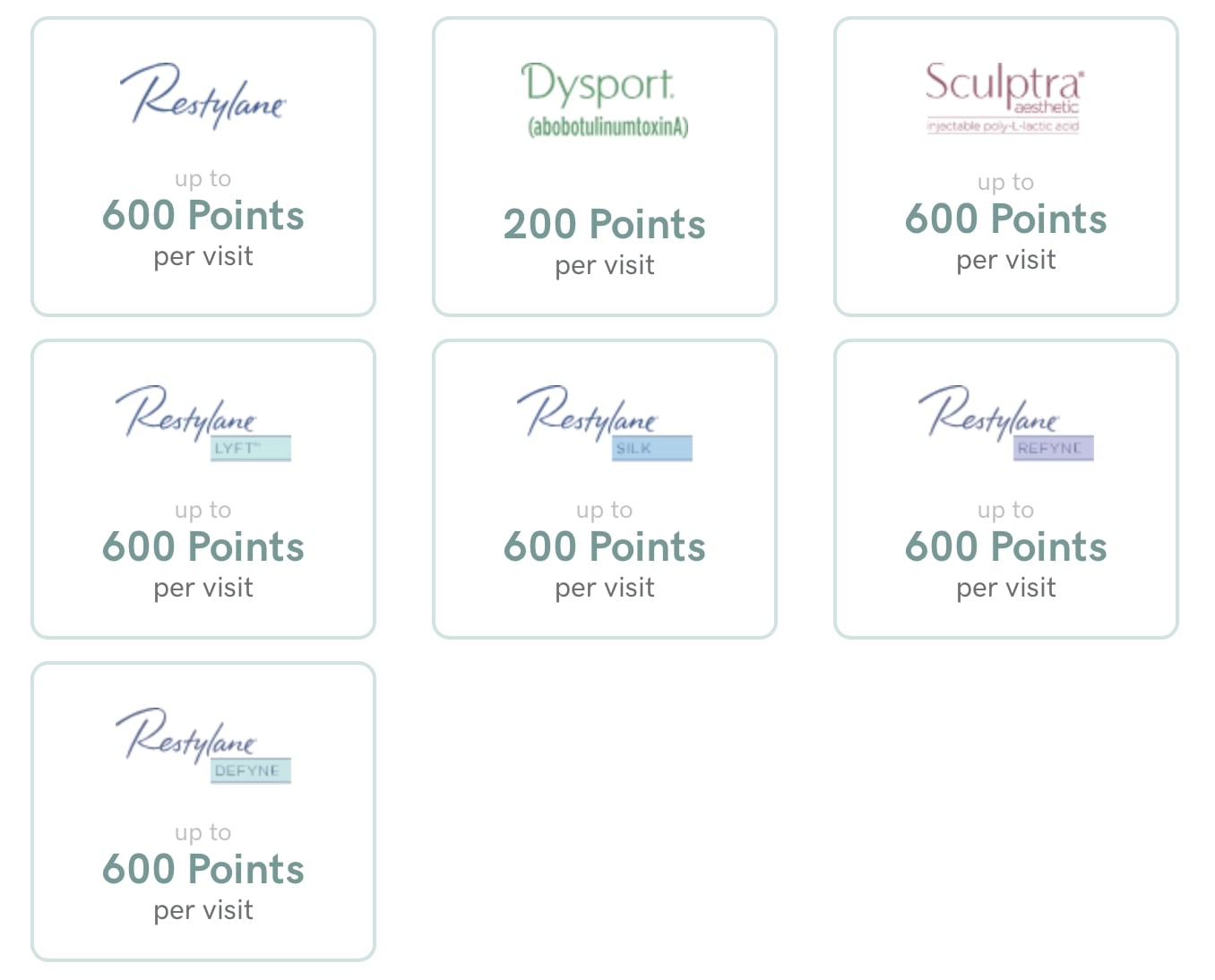Click the LYFT teal label badge
This screenshot has width=1215, height=980.
[251, 448]
